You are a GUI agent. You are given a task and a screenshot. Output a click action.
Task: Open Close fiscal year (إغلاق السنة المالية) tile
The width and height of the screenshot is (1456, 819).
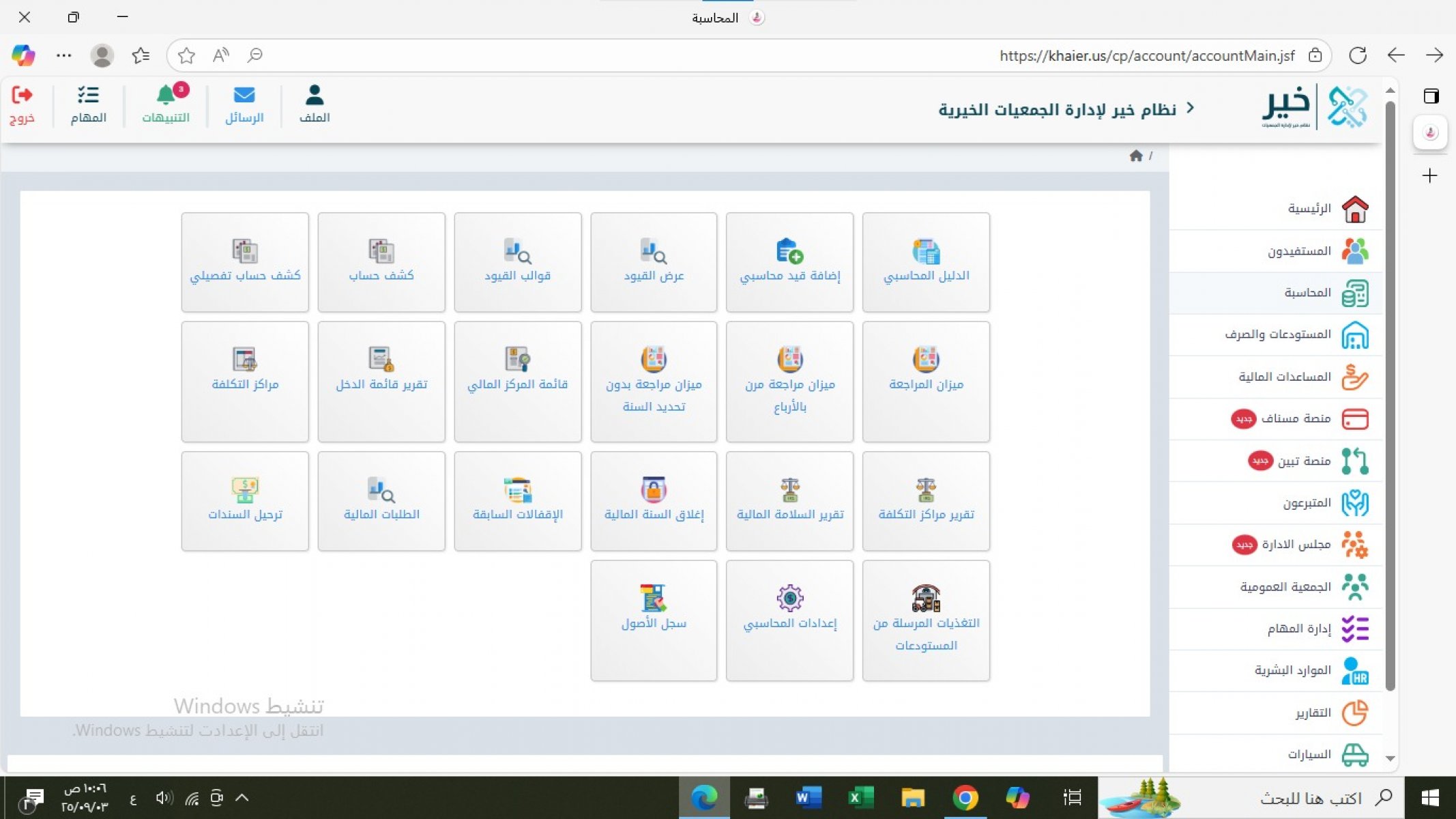654,500
